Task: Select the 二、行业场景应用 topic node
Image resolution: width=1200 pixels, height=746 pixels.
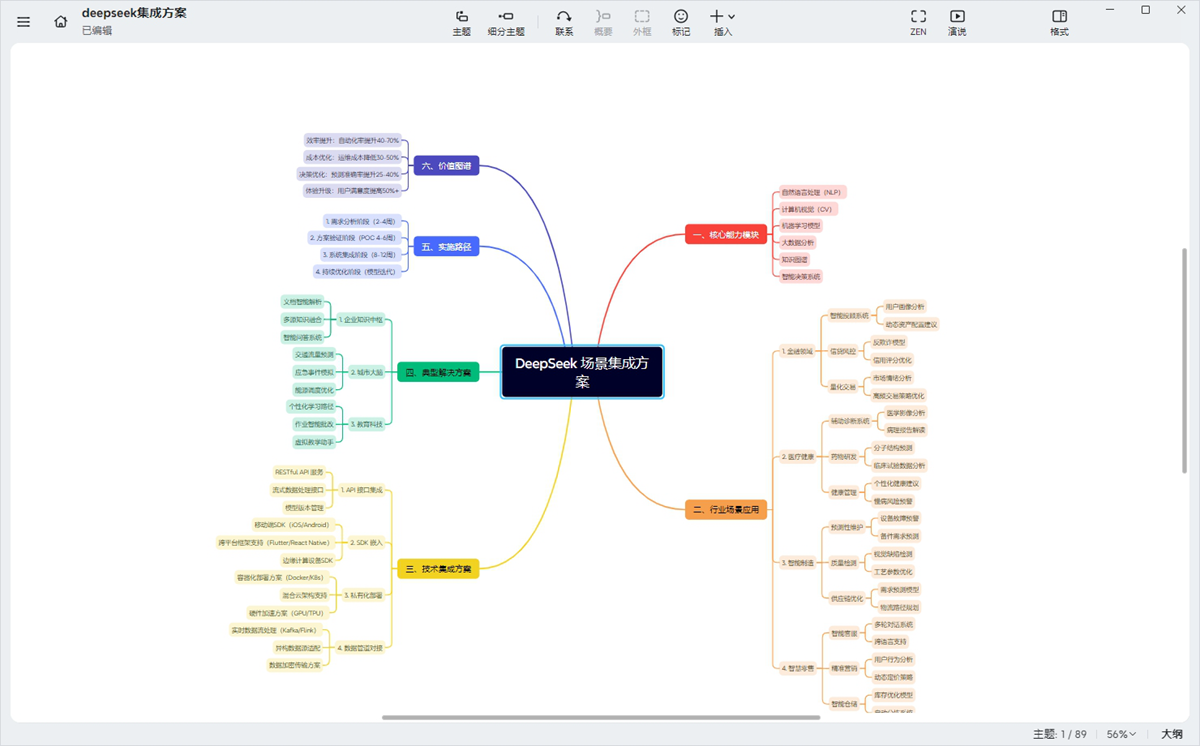Action: click(x=725, y=509)
